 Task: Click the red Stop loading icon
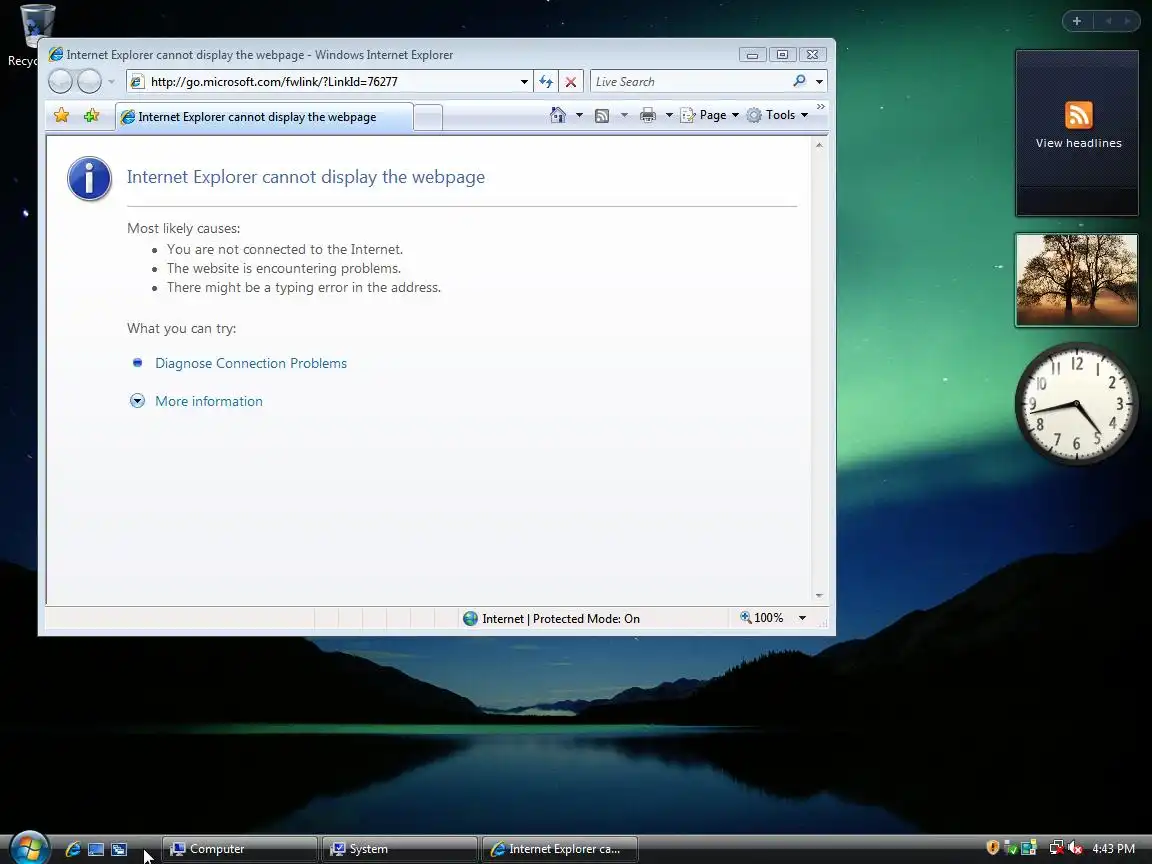click(x=571, y=82)
